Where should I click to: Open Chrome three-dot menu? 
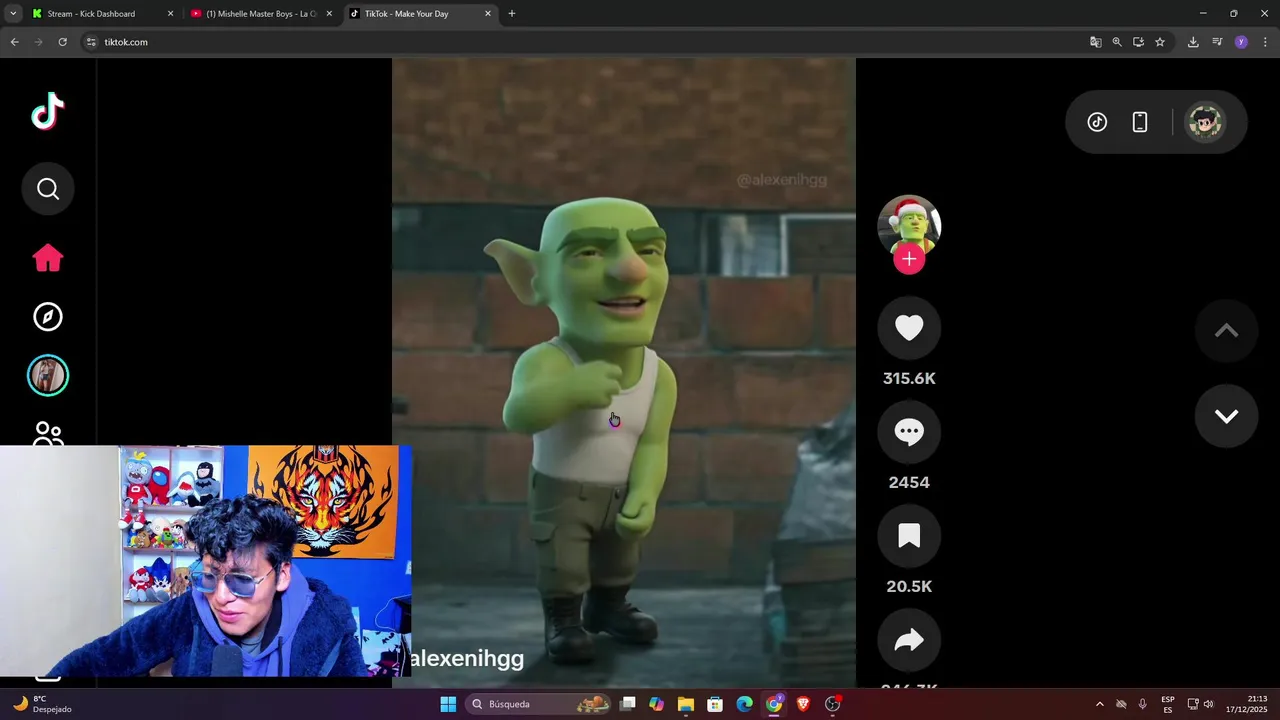(x=1265, y=42)
